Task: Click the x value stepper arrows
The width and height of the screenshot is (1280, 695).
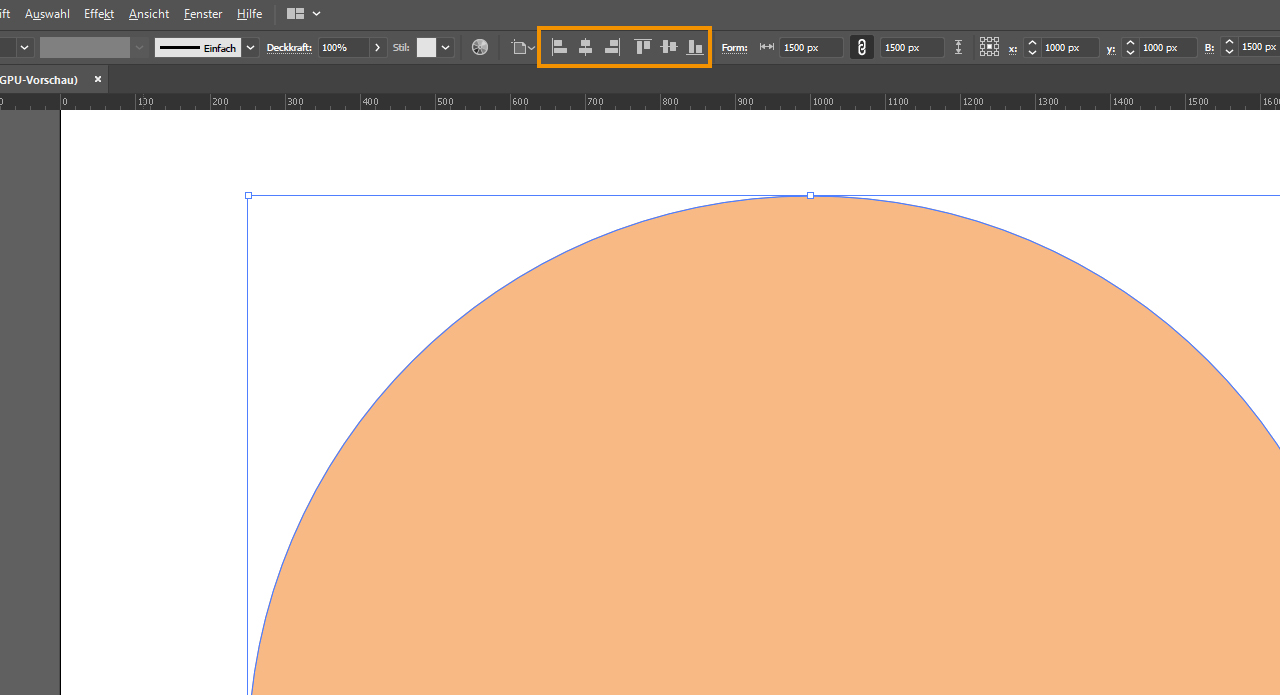Action: (x=1032, y=47)
